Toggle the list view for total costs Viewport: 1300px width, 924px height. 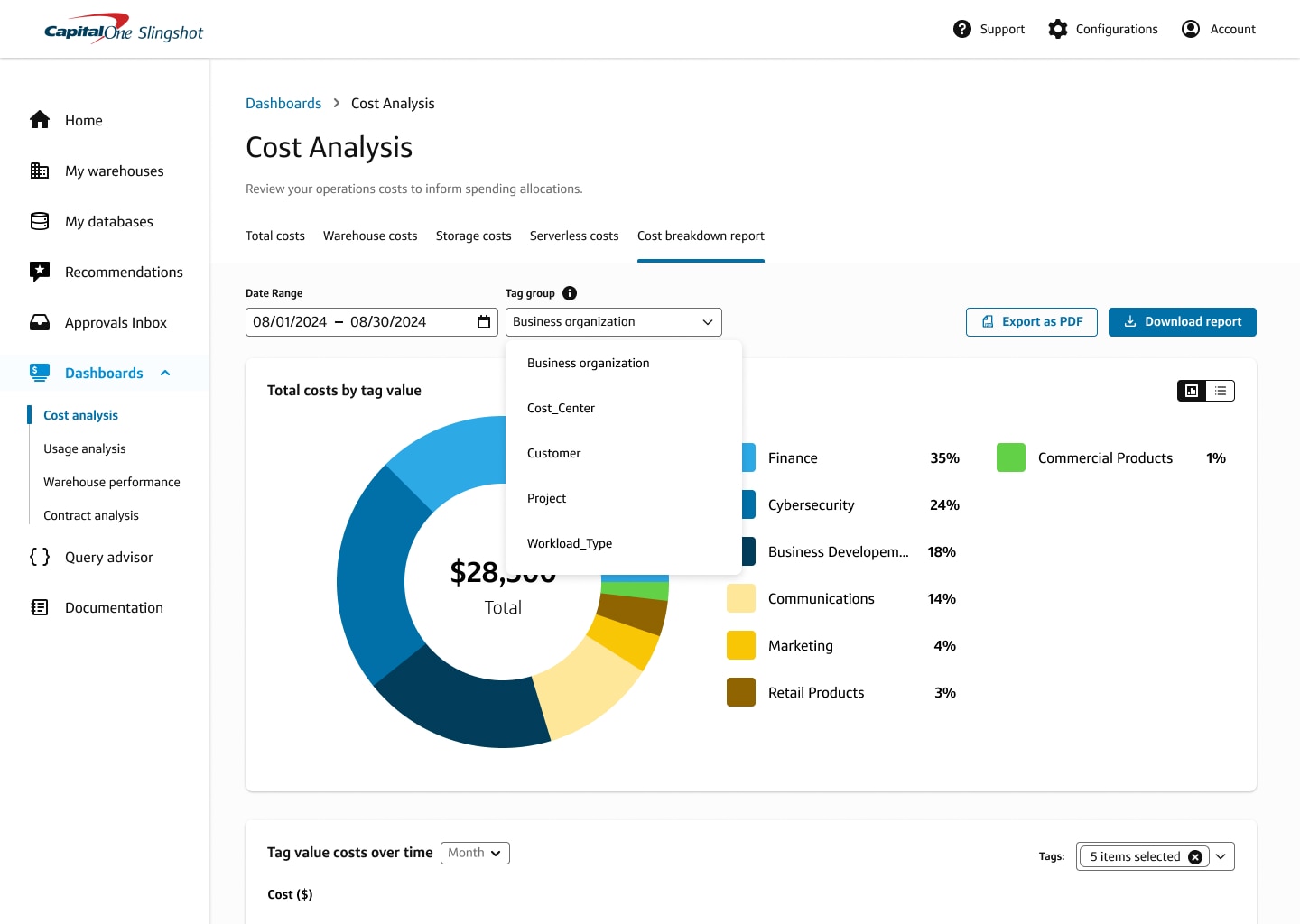[1221, 391]
